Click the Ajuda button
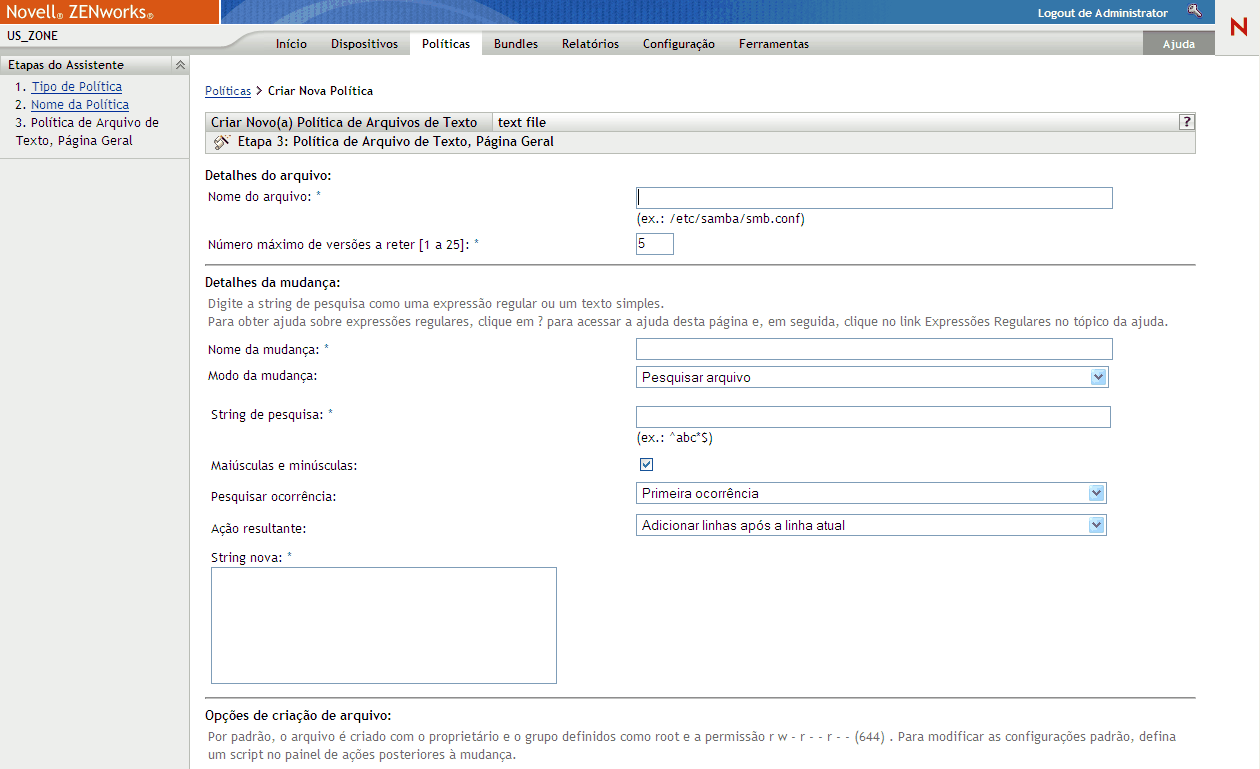1260x769 pixels. 1179,44
